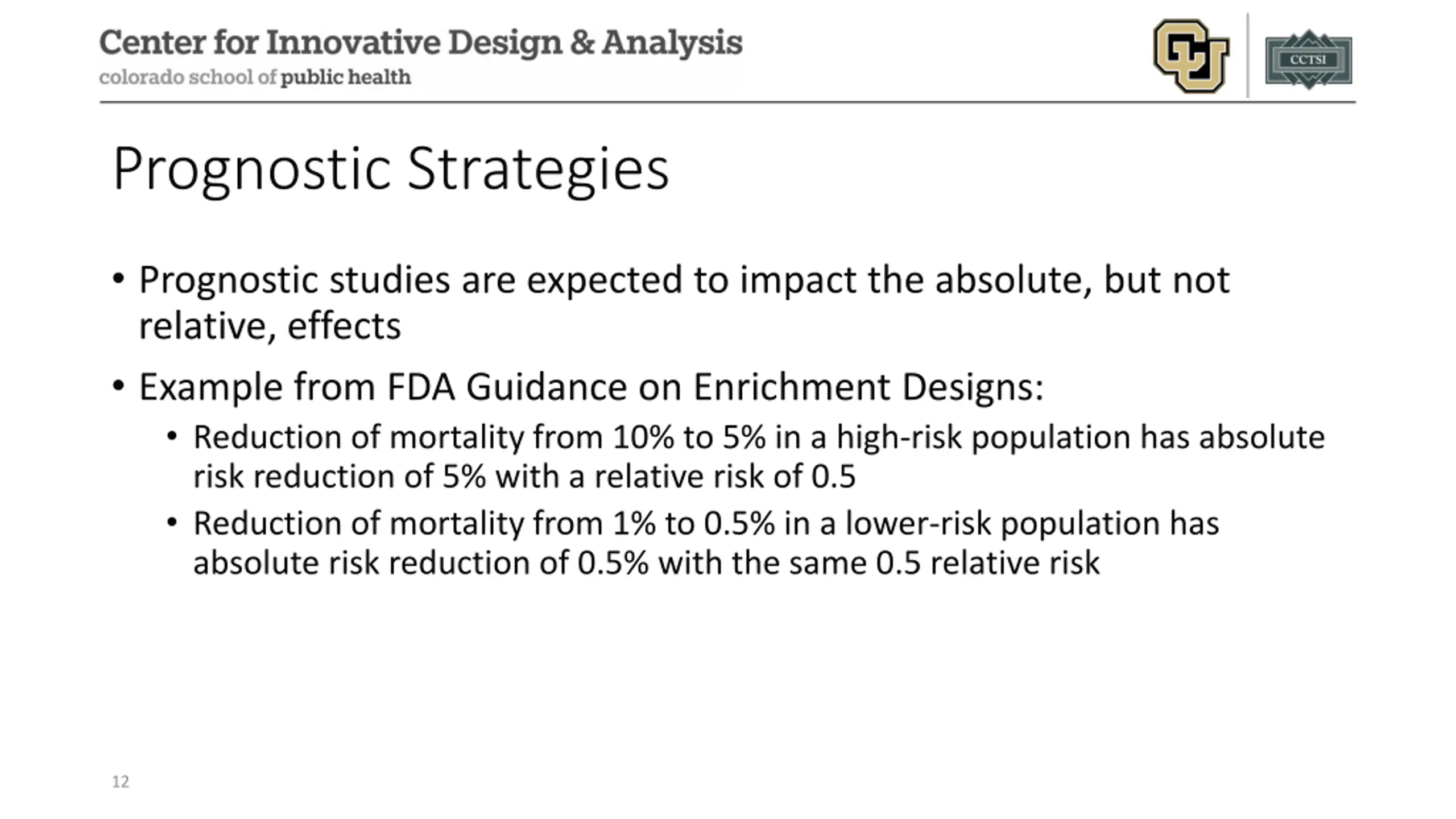The height and width of the screenshot is (819, 1456).
Task: Click the horizontal divider line under header
Action: coord(727,102)
